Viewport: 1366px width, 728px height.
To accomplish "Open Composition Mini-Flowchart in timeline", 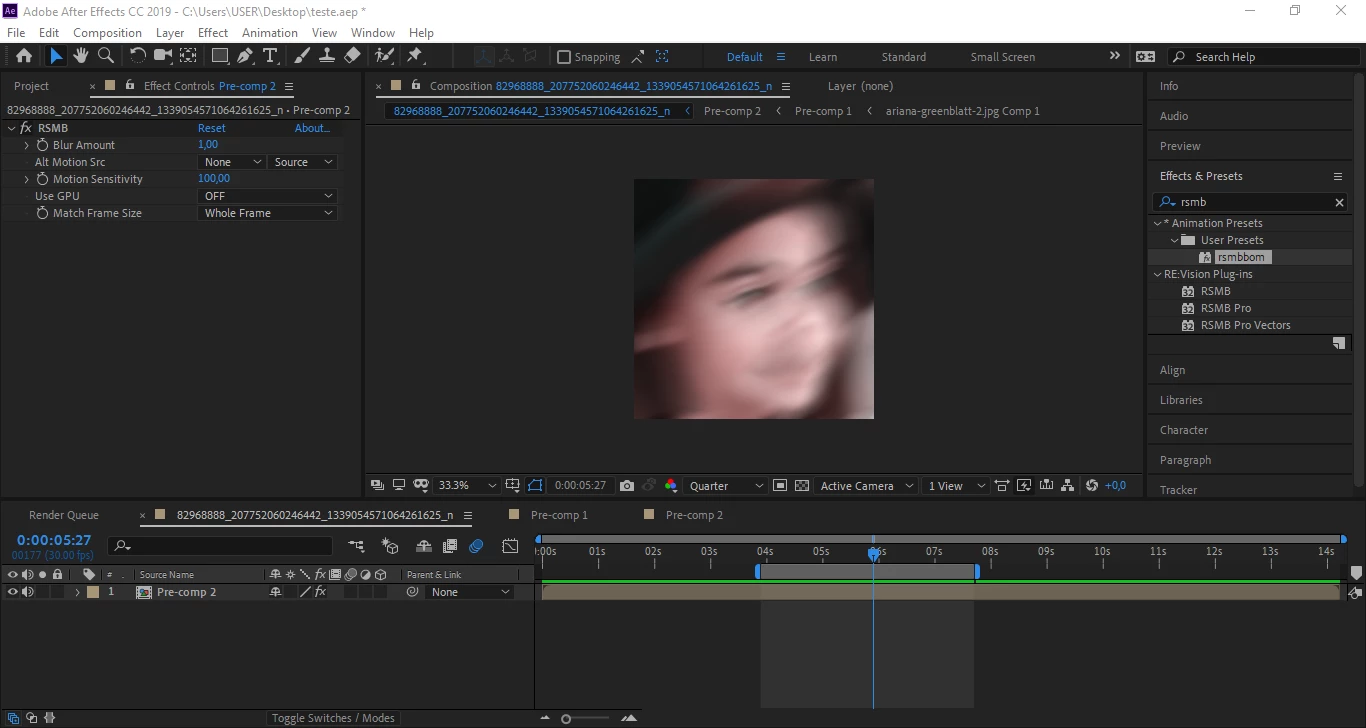I will pyautogui.click(x=356, y=546).
